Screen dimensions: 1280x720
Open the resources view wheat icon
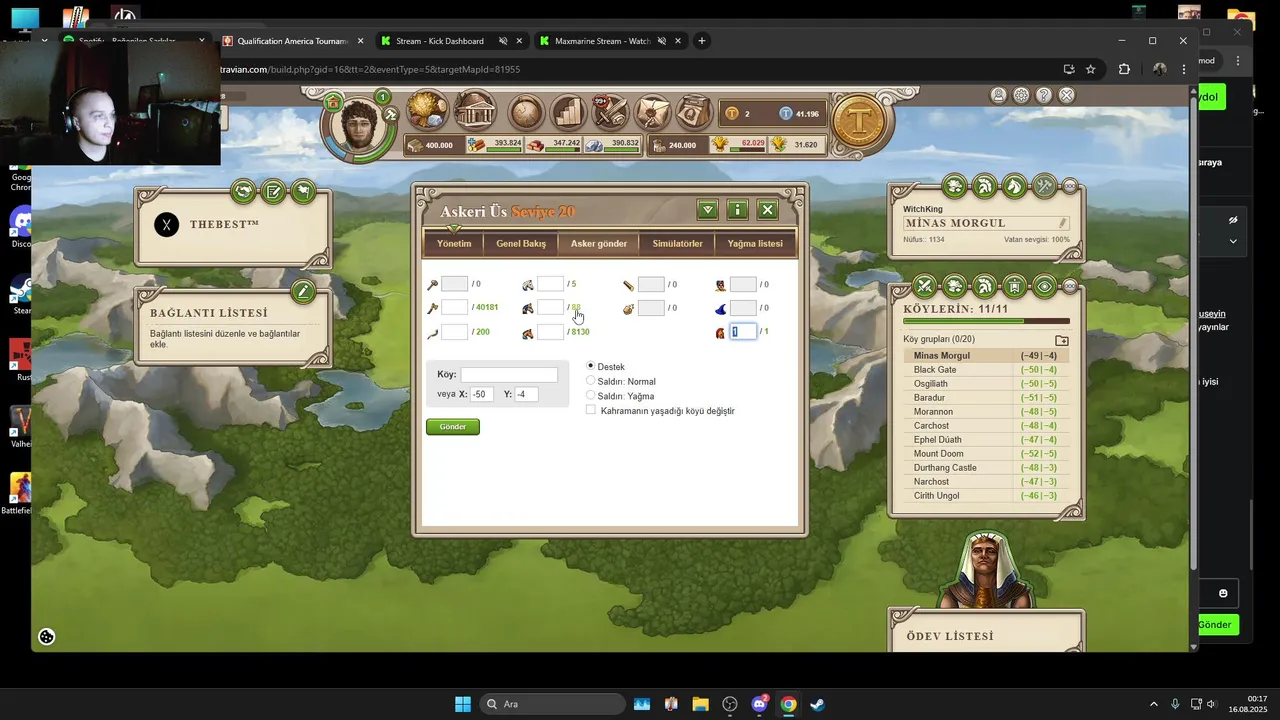pos(427,110)
